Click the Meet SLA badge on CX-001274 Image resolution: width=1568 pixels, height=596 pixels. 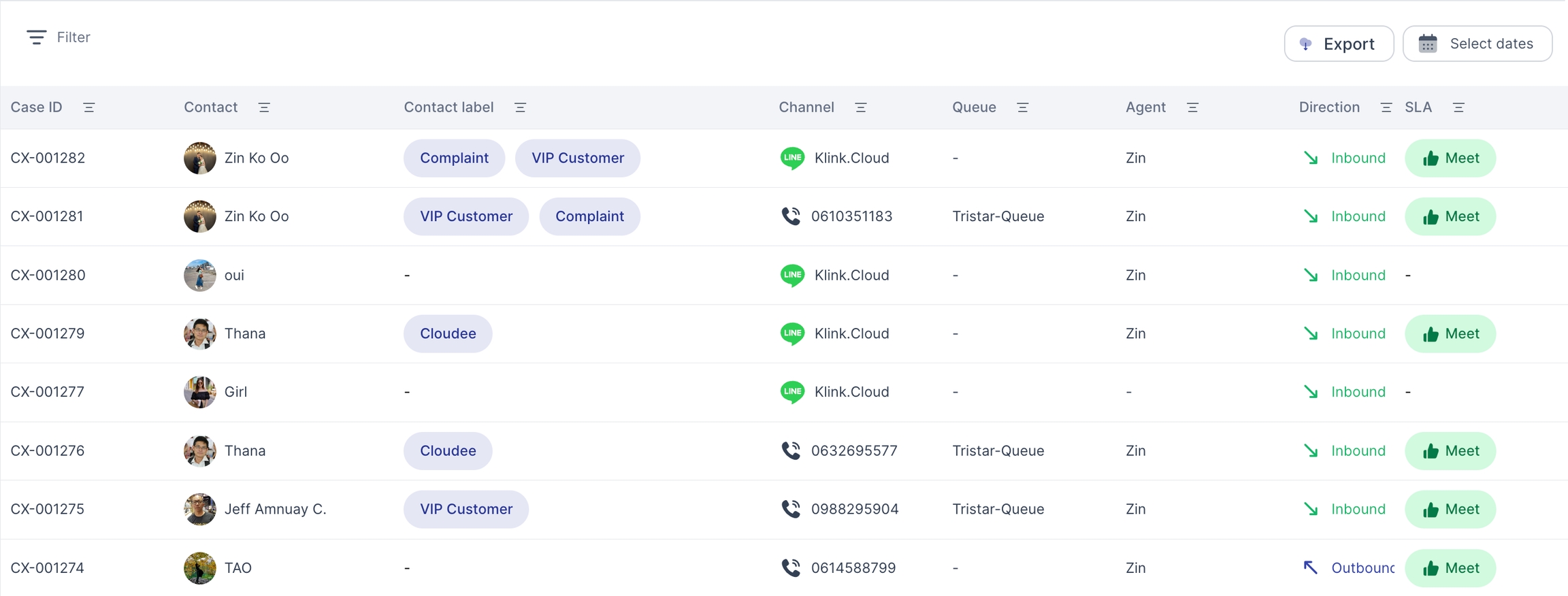[1450, 568]
